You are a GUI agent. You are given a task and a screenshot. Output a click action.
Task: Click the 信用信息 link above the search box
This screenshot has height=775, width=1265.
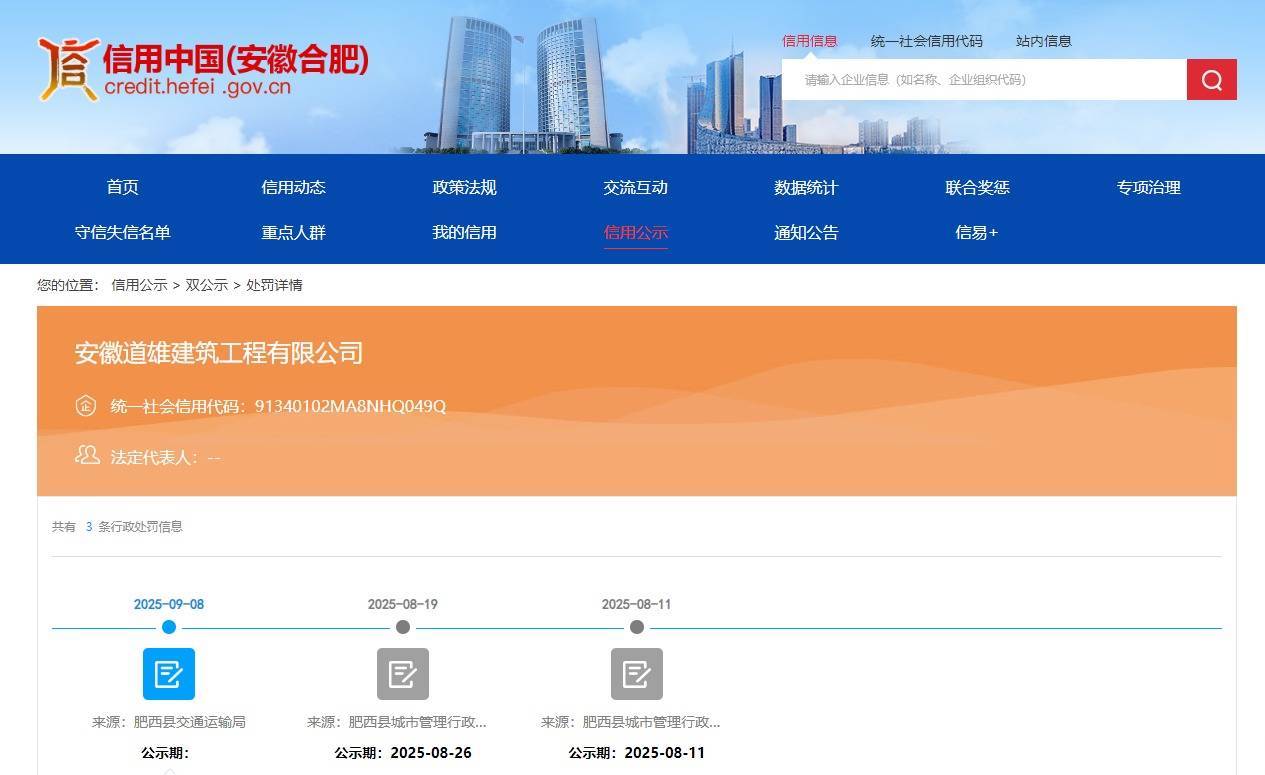point(809,41)
